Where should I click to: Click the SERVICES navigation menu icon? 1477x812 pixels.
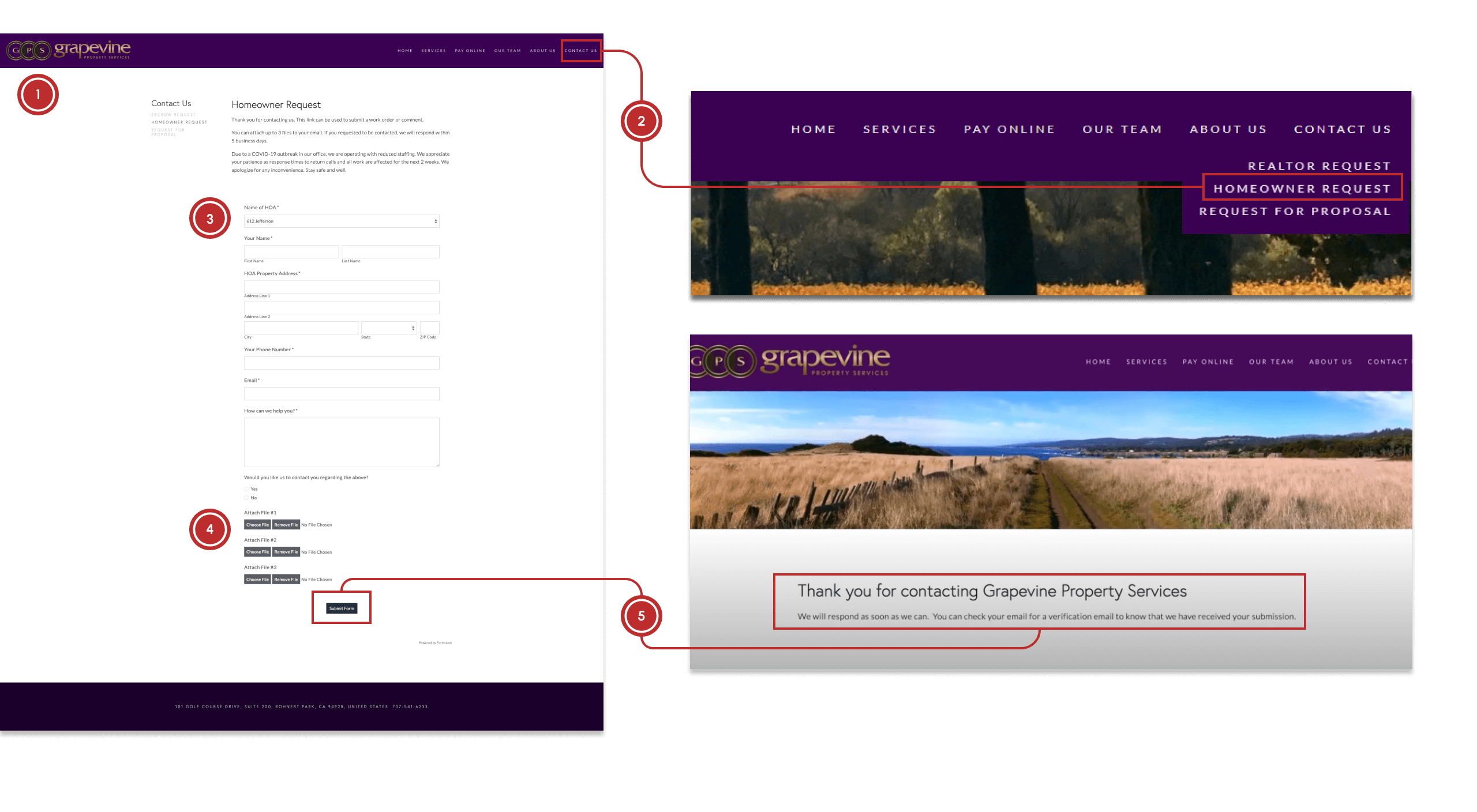(x=433, y=50)
